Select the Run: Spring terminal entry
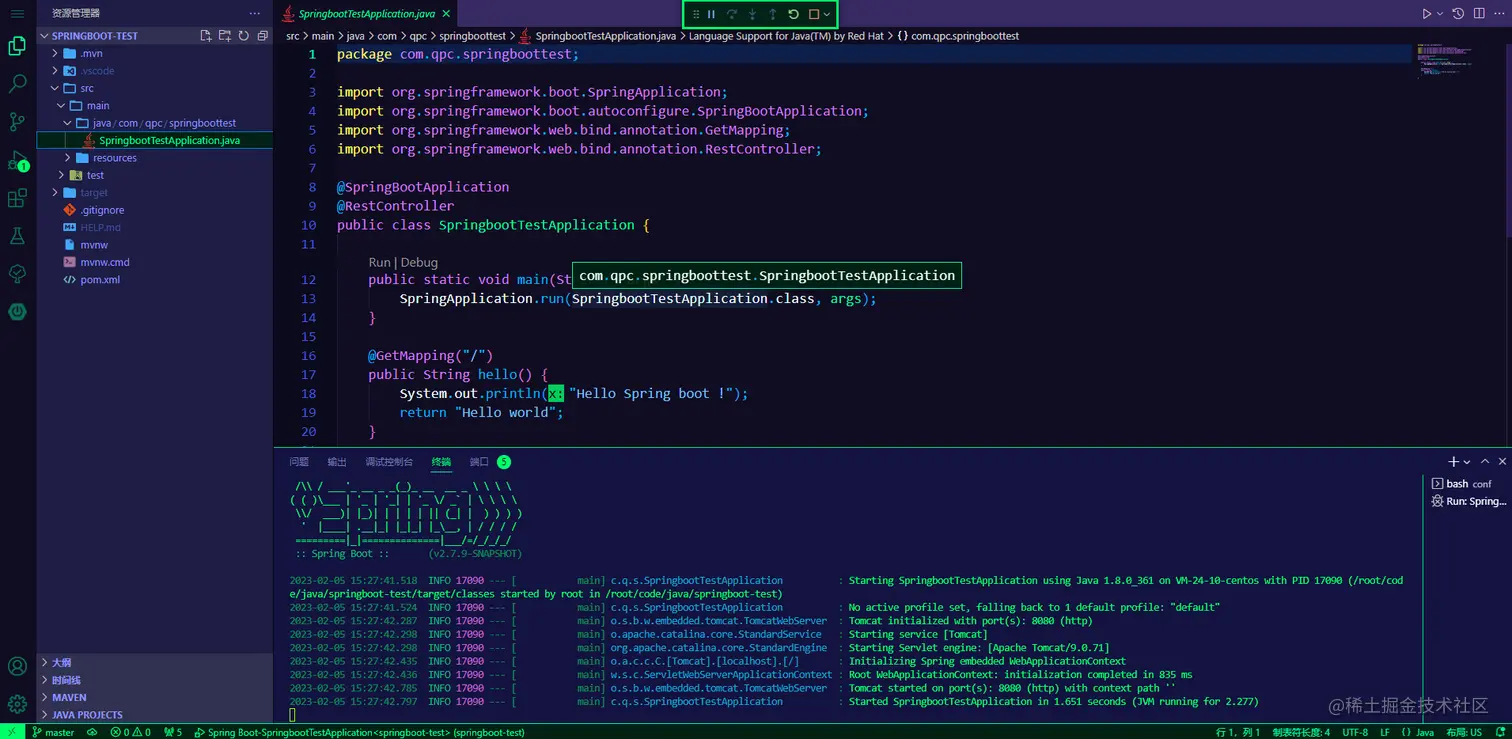The image size is (1512, 739). (x=1470, y=501)
